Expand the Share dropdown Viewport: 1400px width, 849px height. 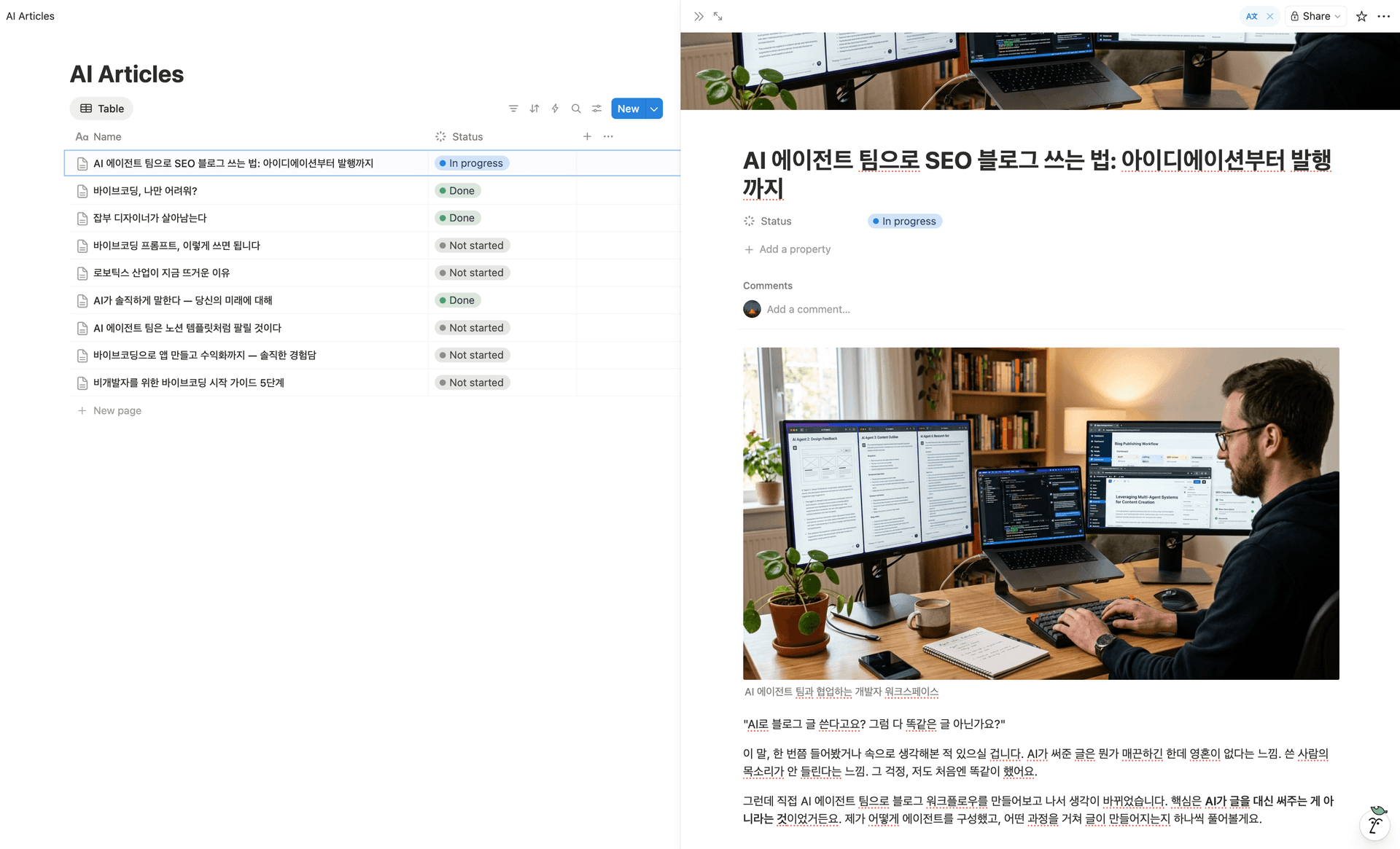(x=1337, y=15)
